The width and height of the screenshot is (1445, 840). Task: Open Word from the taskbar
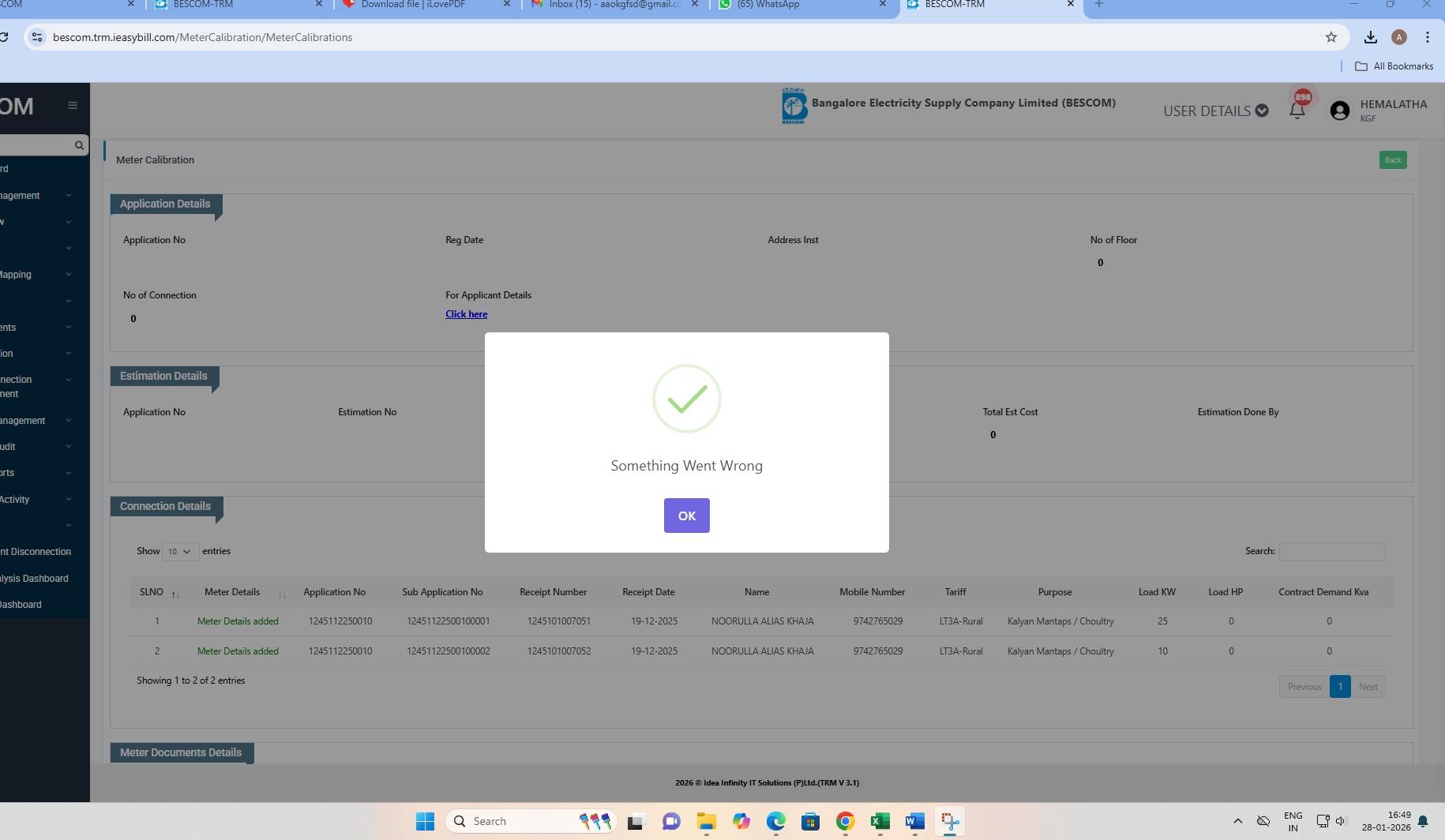(914, 822)
